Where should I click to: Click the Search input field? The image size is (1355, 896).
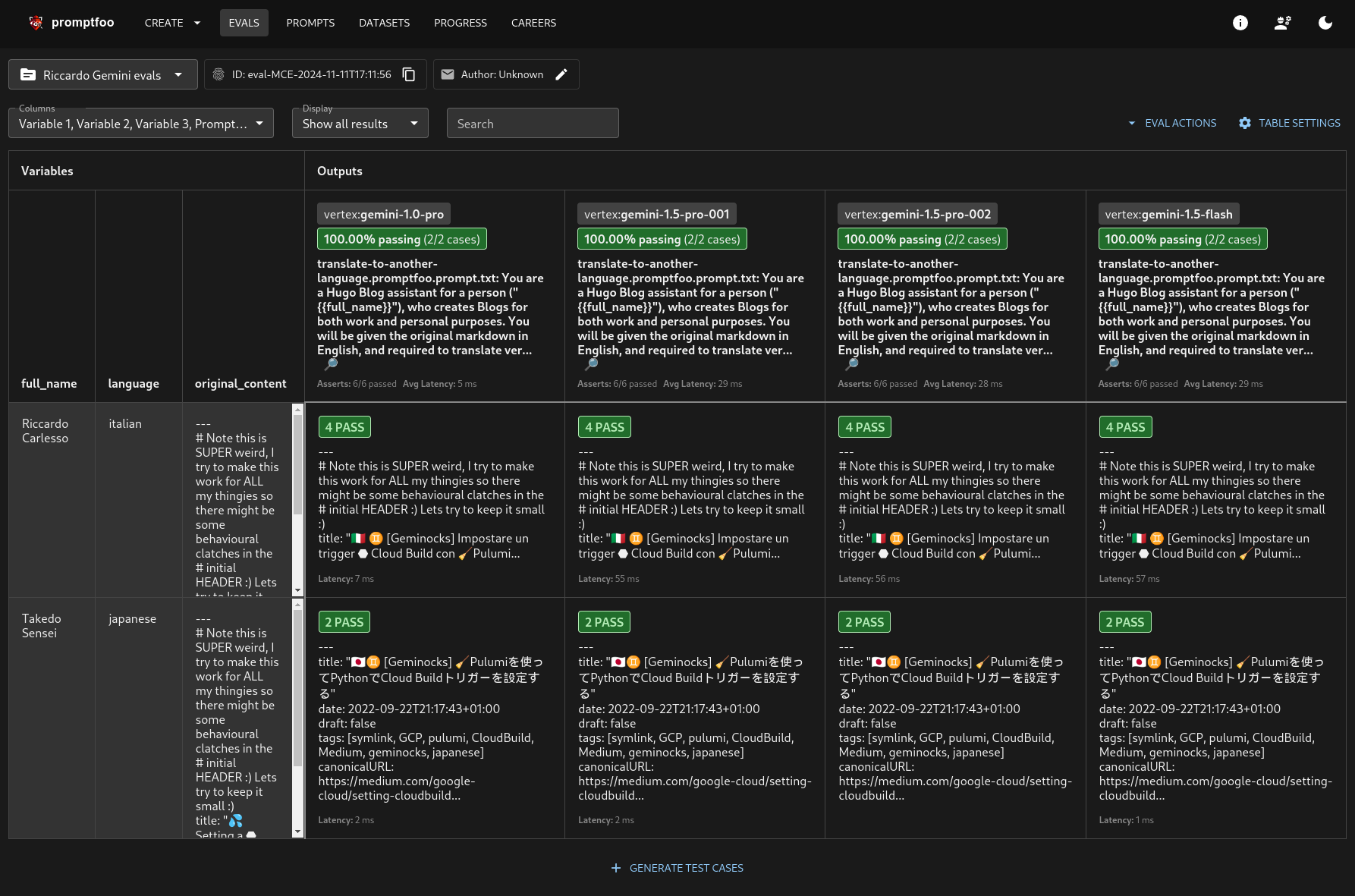click(533, 123)
